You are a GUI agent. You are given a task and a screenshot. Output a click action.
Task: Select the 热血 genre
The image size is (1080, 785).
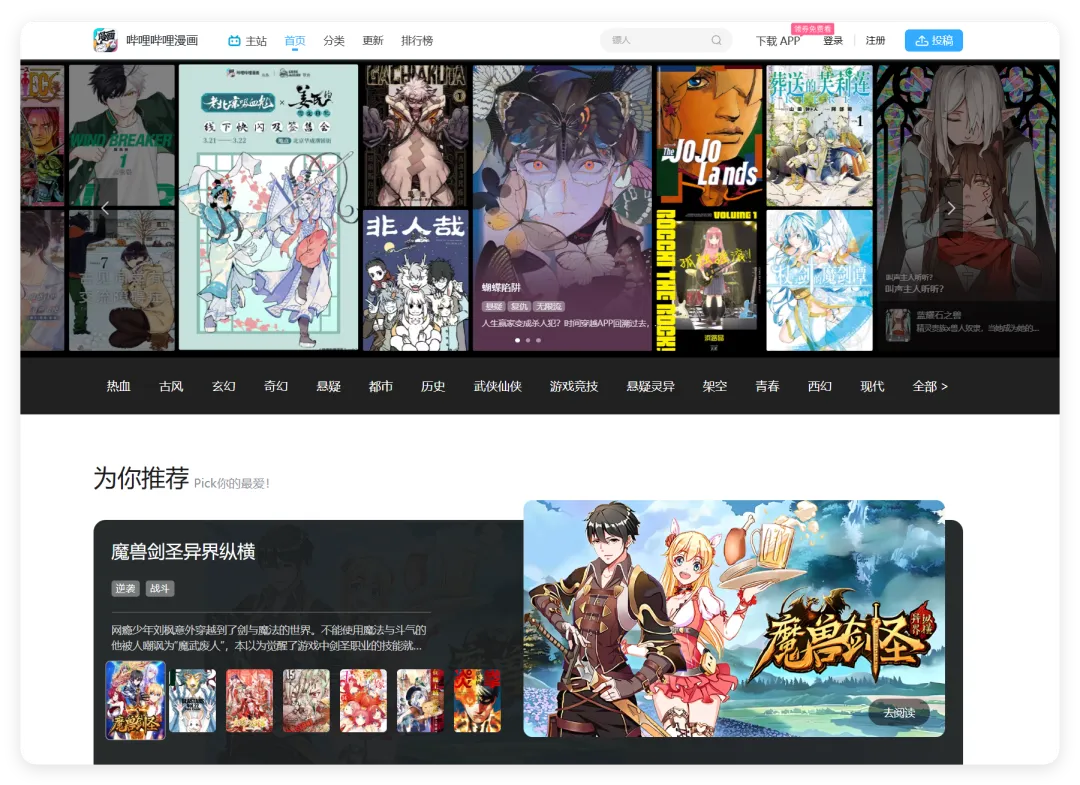pos(118,386)
